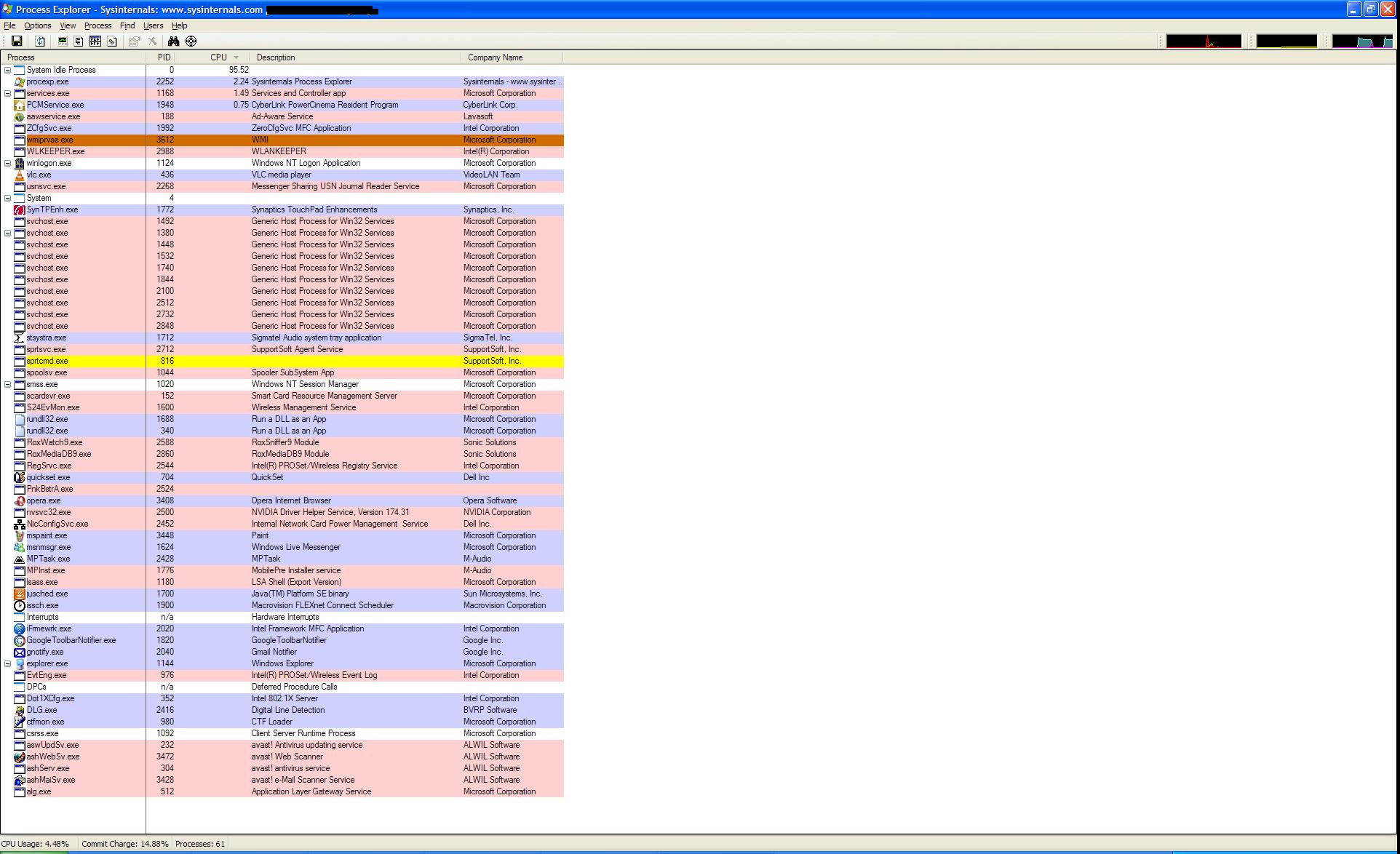
Task: Click the Find Window's Process crosshair icon
Action: (x=191, y=41)
